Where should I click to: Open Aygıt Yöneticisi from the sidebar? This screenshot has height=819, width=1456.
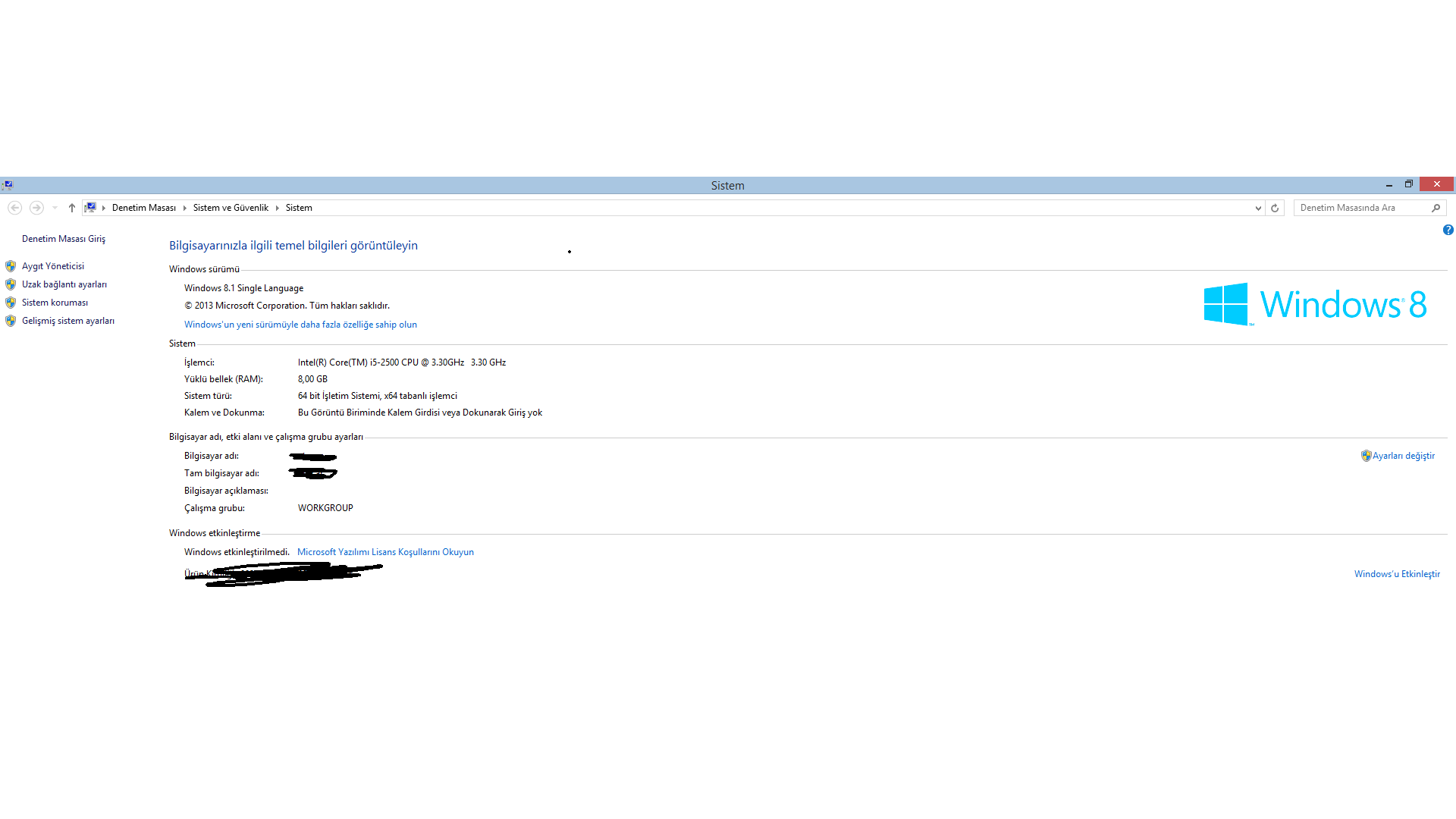click(52, 266)
